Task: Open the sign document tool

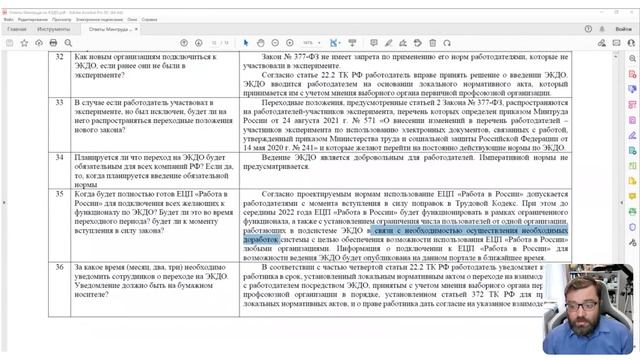Action: click(x=403, y=43)
